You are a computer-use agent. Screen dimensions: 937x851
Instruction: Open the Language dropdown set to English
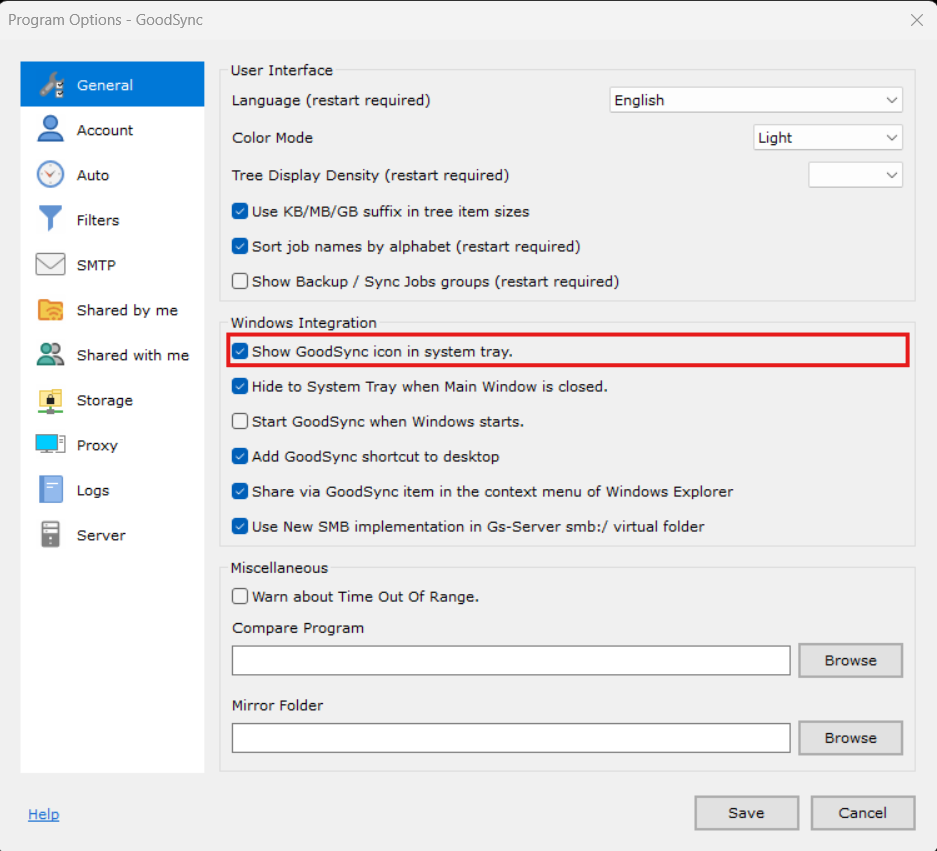(x=755, y=100)
